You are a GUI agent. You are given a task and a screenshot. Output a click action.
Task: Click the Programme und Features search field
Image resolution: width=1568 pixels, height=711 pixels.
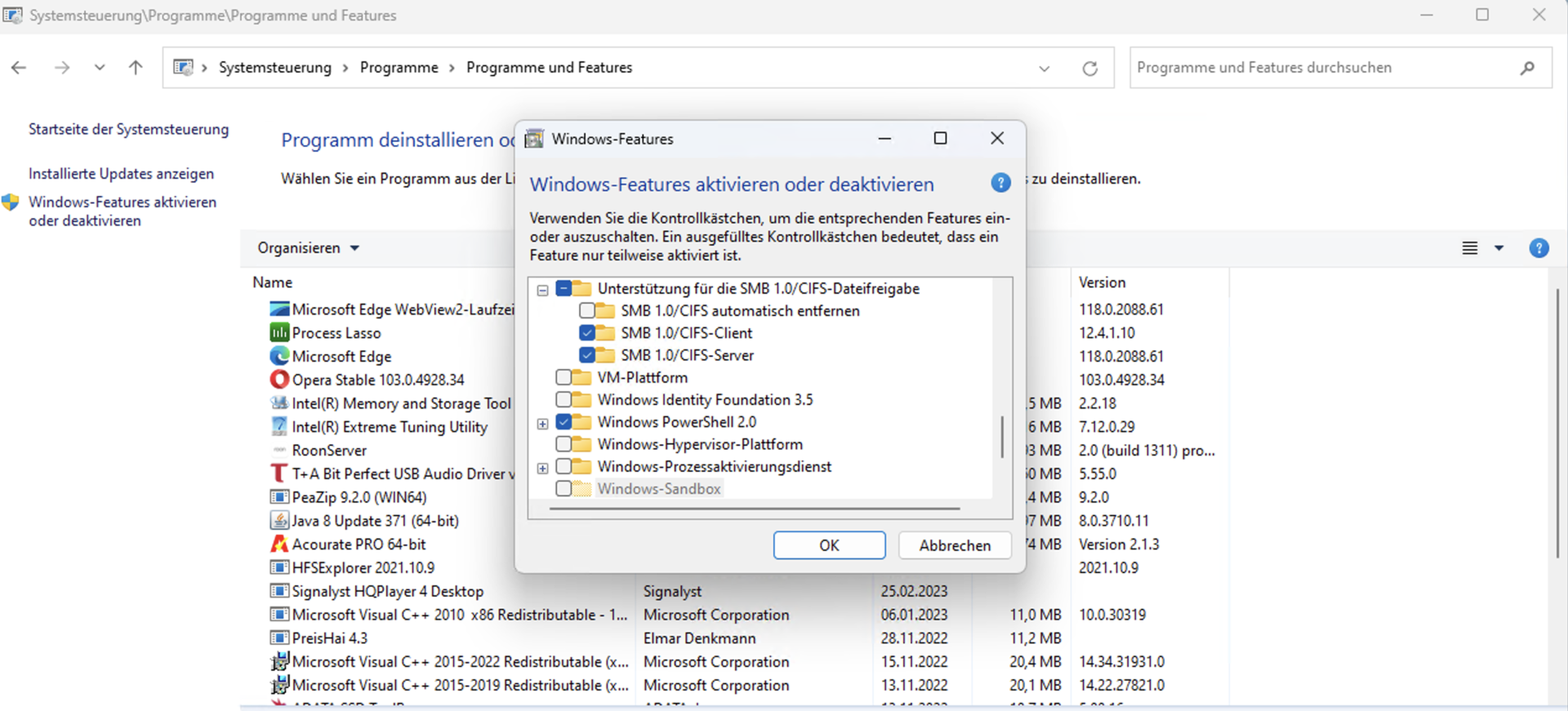pos(1341,68)
